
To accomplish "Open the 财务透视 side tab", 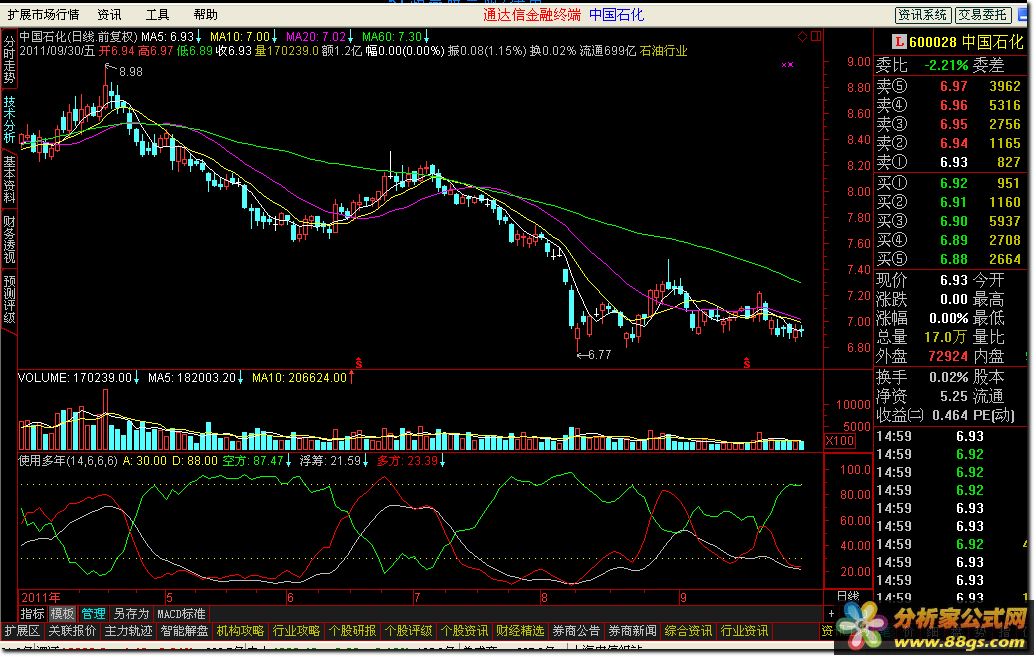I will point(9,239).
